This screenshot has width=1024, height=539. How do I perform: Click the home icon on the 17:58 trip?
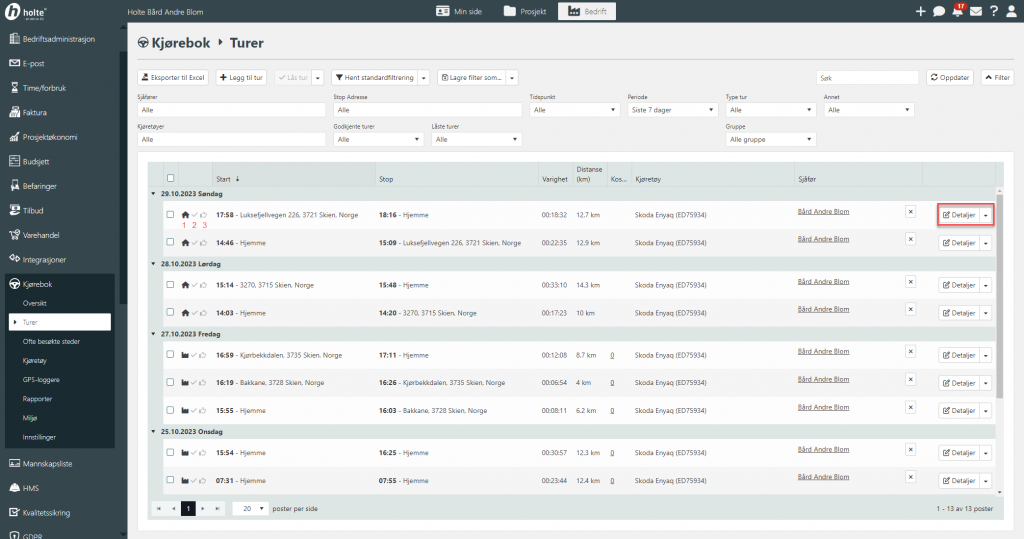coord(184,214)
